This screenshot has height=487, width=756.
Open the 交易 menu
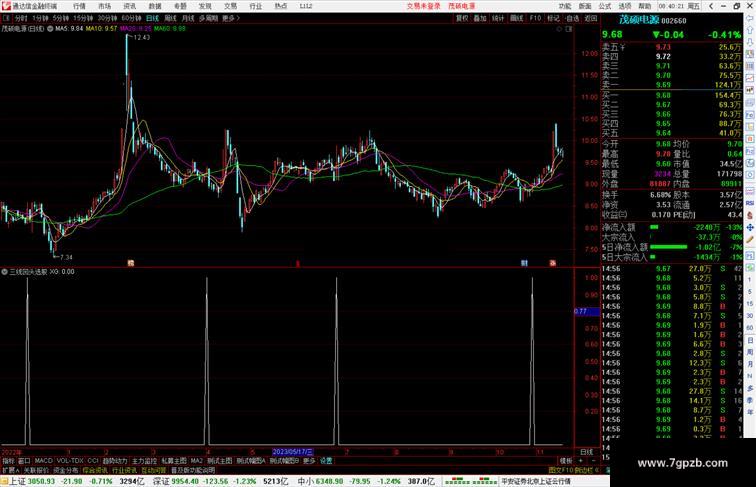coord(230,6)
